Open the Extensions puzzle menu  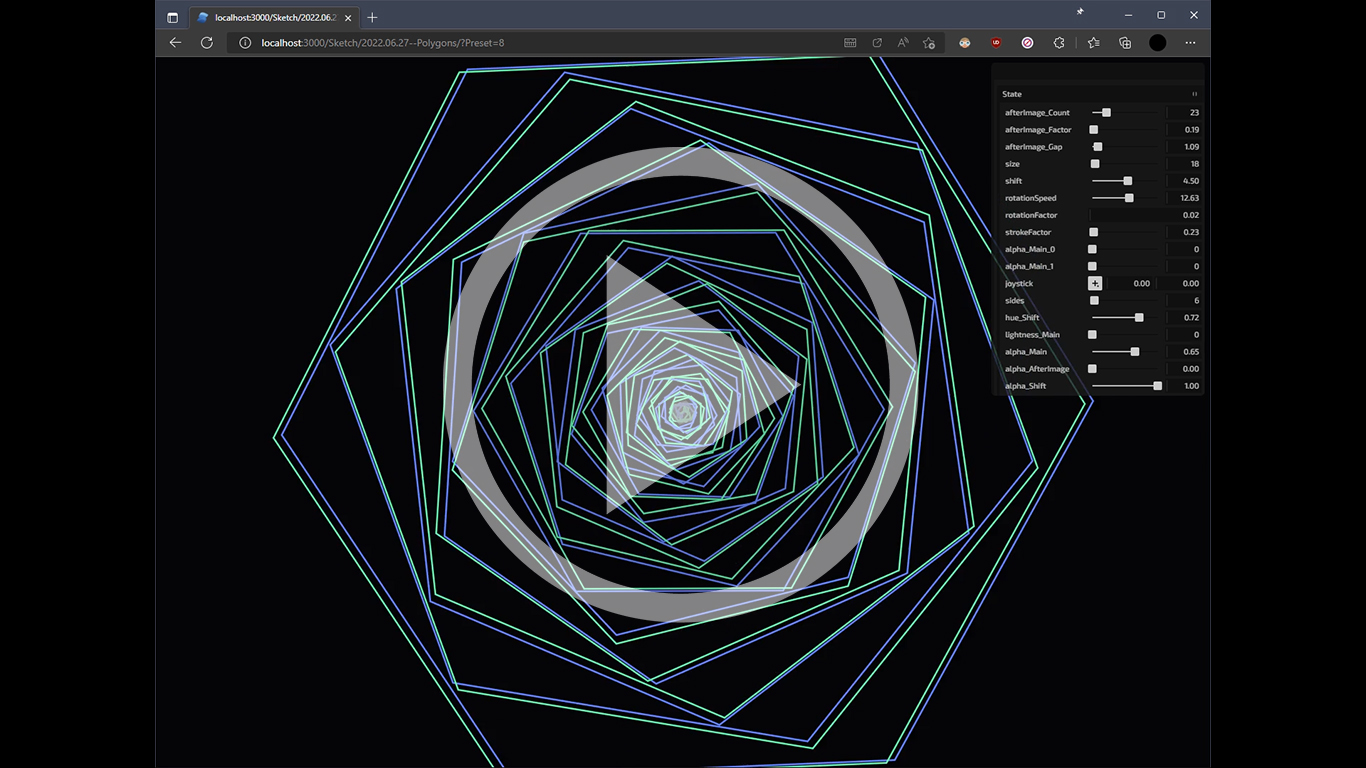coord(1059,43)
